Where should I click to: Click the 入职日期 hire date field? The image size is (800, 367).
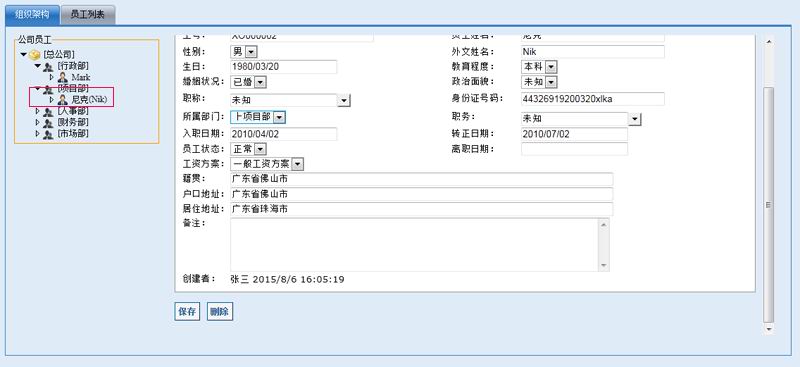[284, 134]
